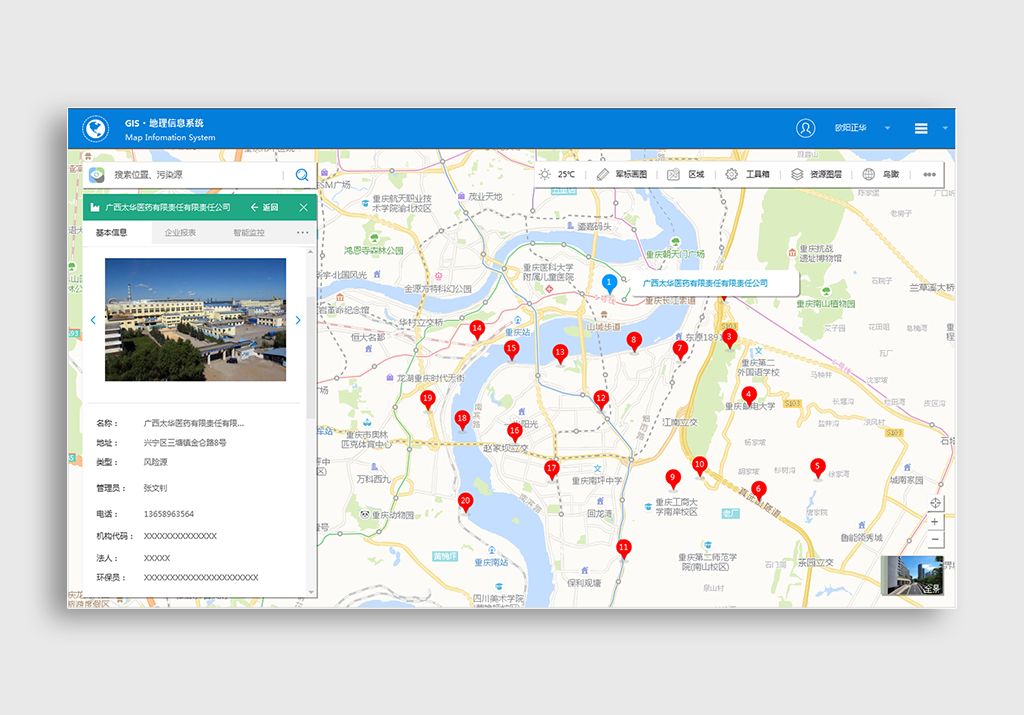Zoom in with the plus button

pos(935,522)
